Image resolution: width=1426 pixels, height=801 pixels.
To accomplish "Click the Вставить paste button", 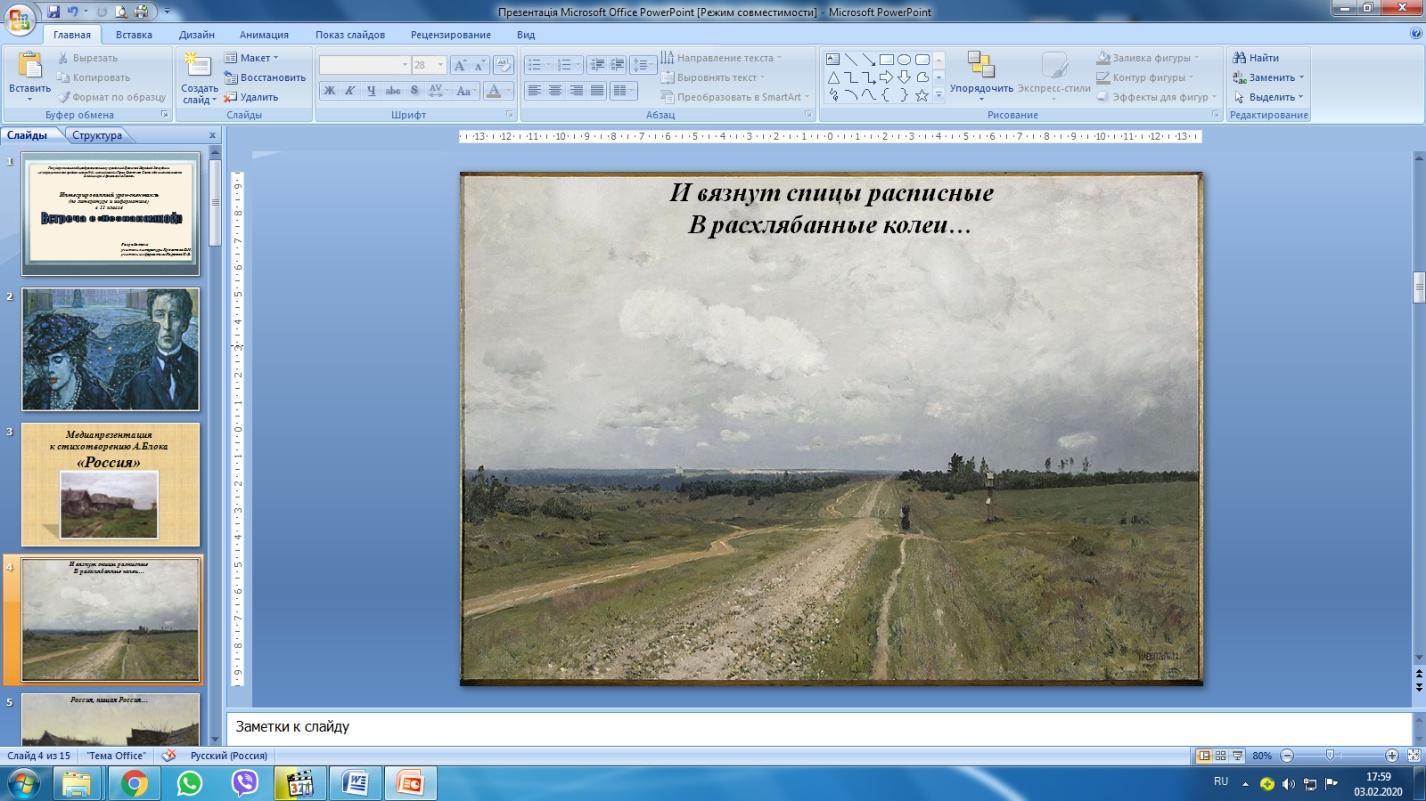I will pyautogui.click(x=29, y=76).
